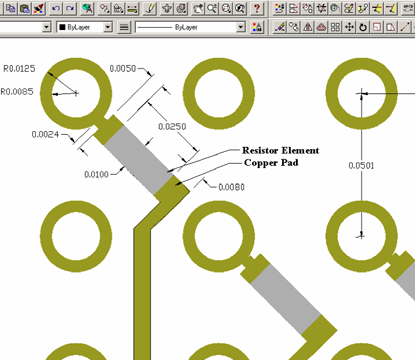Viewport: 415px width, 360px height.
Task: Select the Match Properties paintbrush tool
Action: pyautogui.click(x=39, y=8)
